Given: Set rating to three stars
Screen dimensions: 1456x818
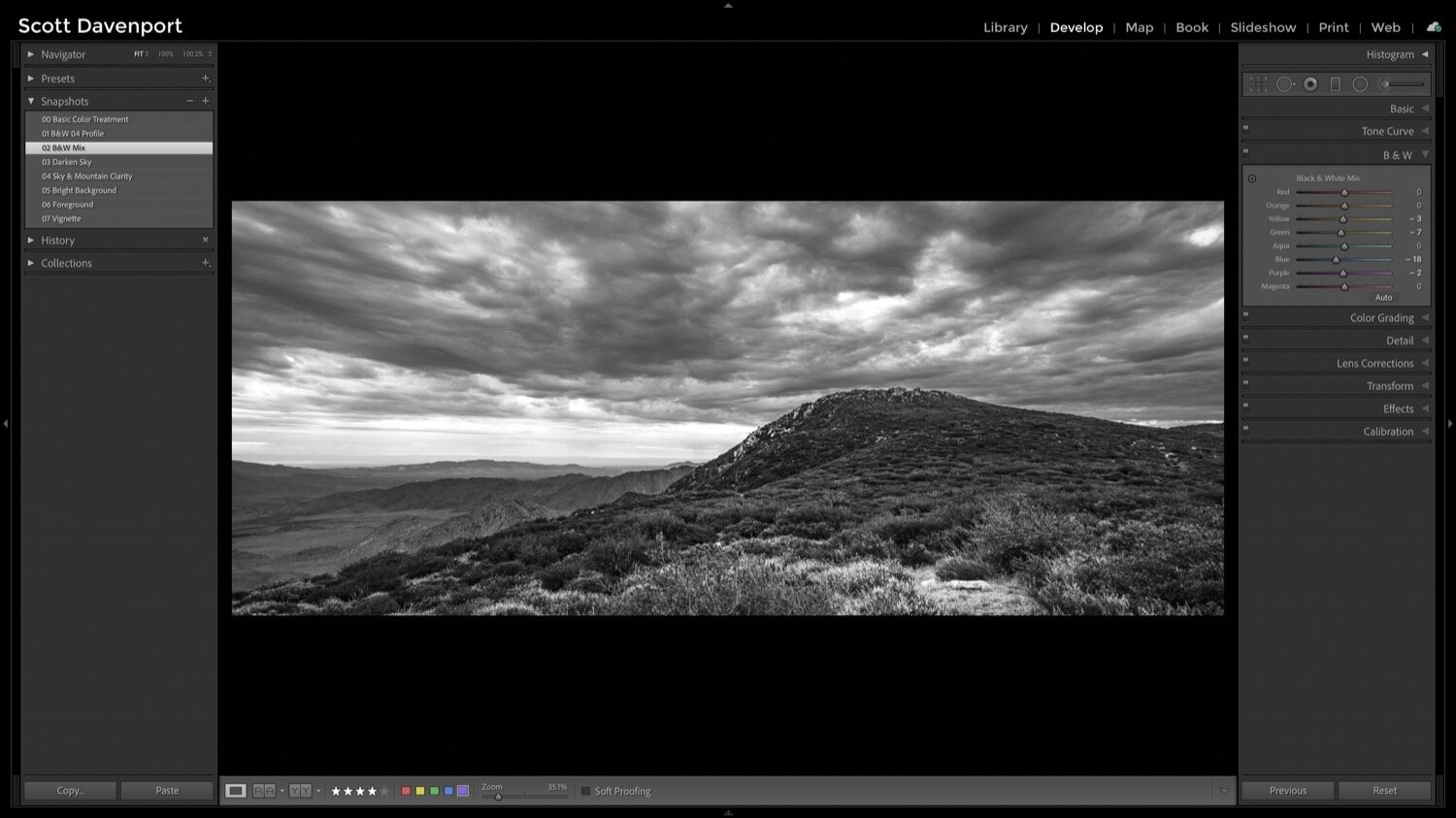Looking at the screenshot, I should pyautogui.click(x=360, y=792).
